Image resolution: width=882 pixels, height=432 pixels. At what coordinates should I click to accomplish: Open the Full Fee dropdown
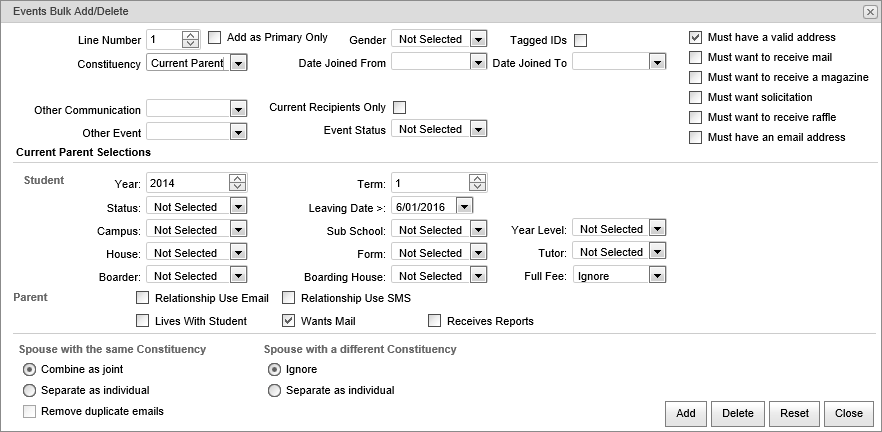tap(658, 274)
